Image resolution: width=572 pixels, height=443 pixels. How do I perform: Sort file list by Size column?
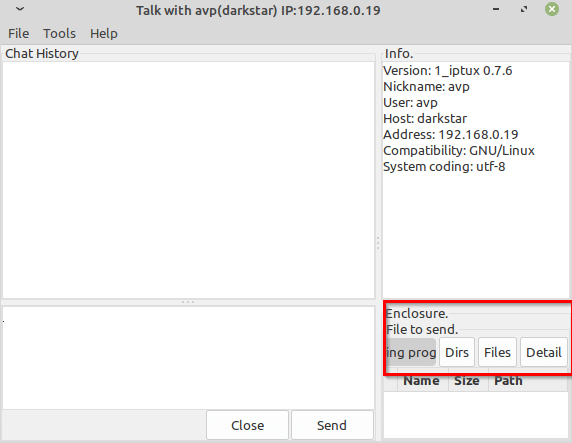coord(468,381)
